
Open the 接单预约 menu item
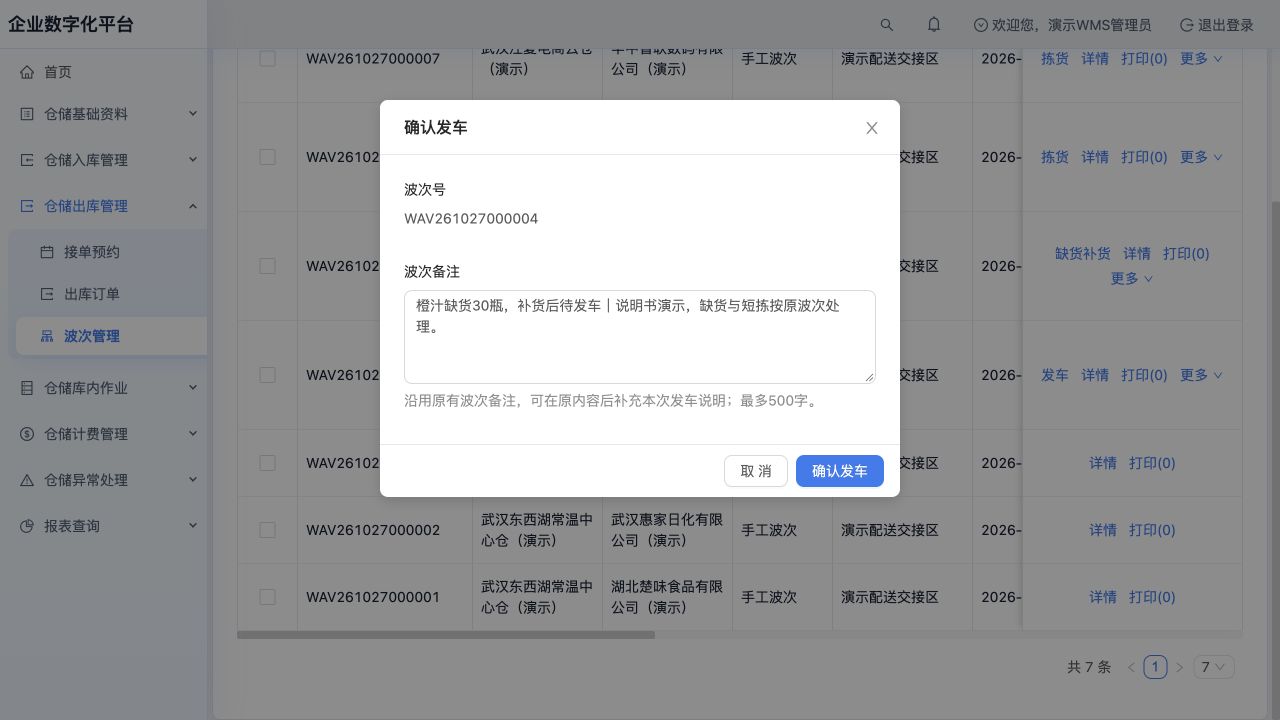point(111,252)
